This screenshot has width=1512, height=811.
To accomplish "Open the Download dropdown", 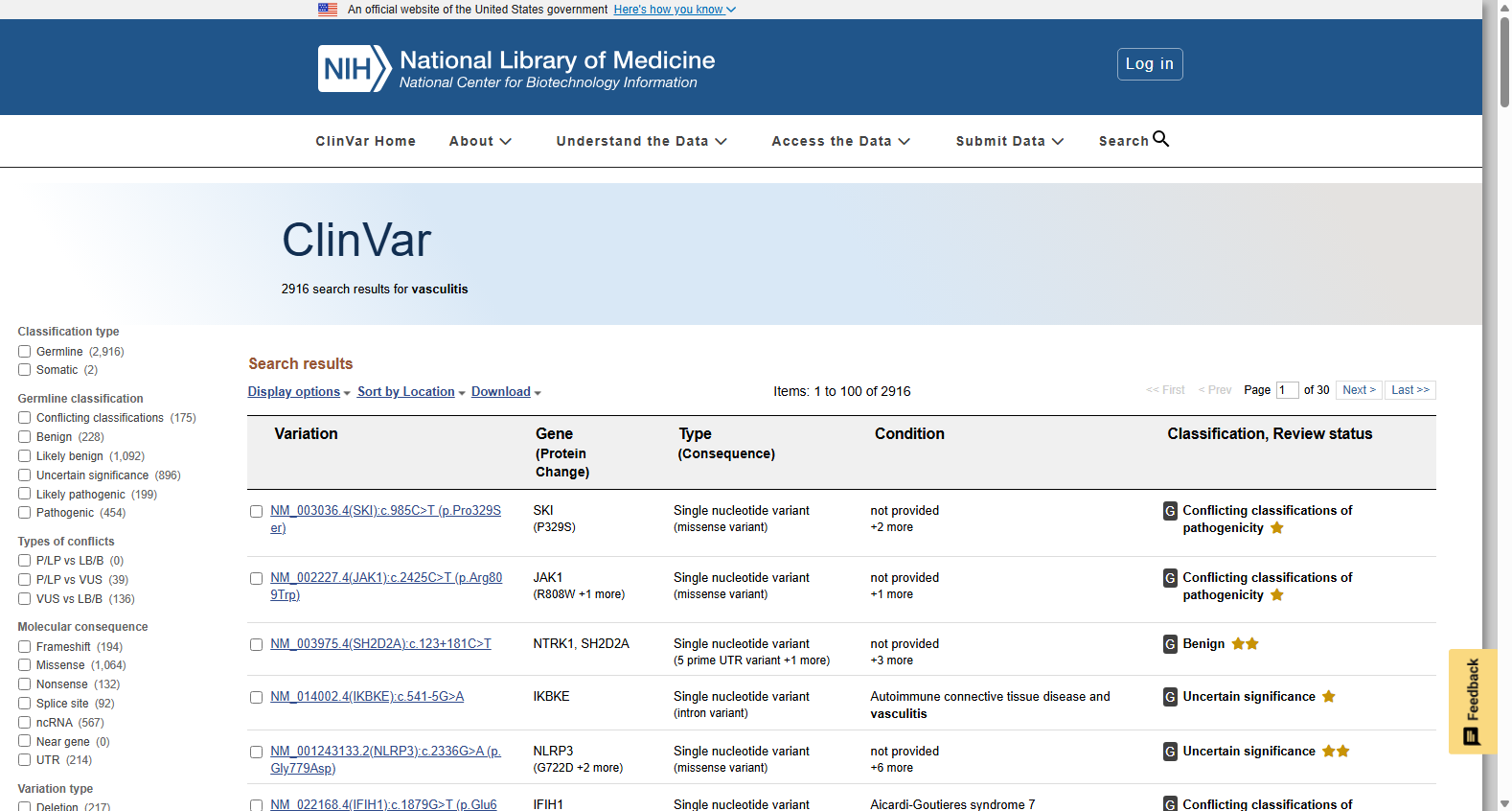I will [x=506, y=392].
